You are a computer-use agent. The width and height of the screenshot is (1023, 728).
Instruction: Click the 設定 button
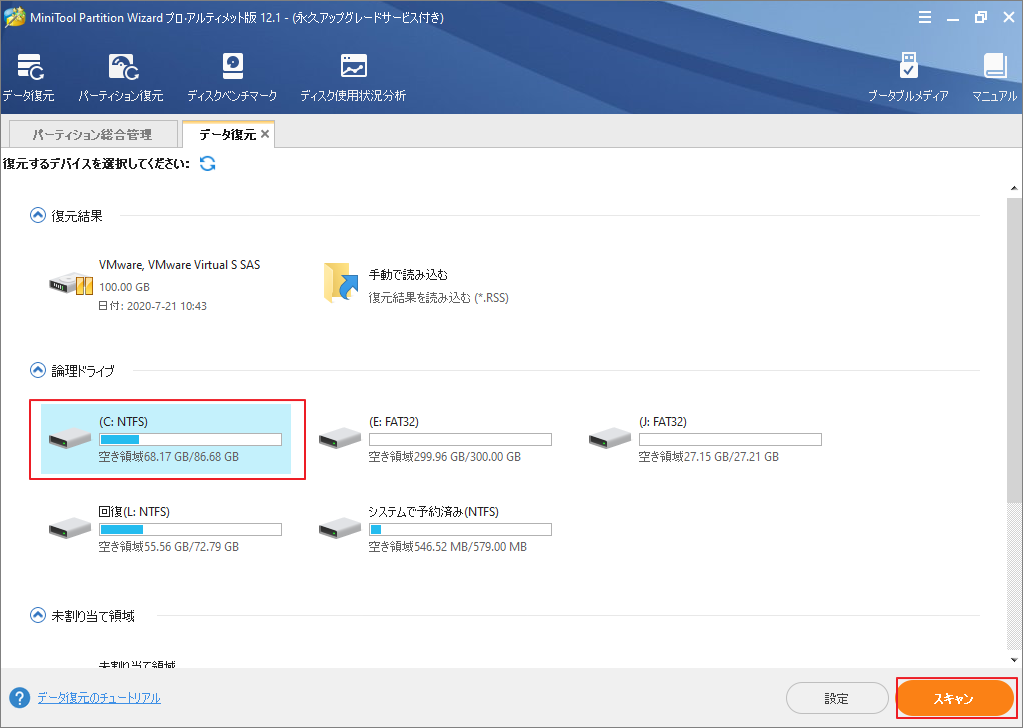(x=836, y=699)
